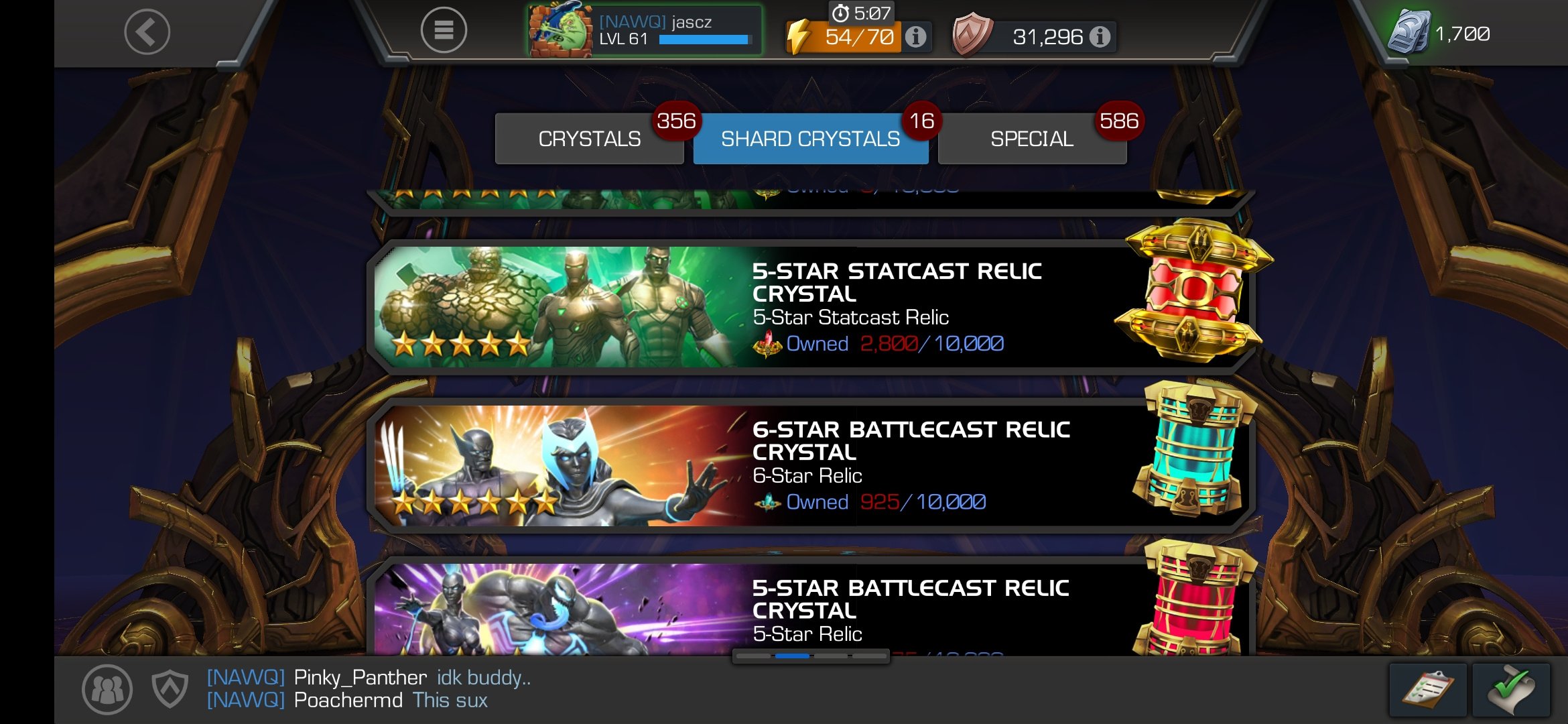Click the crystal list page indicator bar
This screenshot has width=1568, height=724.
[x=811, y=656]
